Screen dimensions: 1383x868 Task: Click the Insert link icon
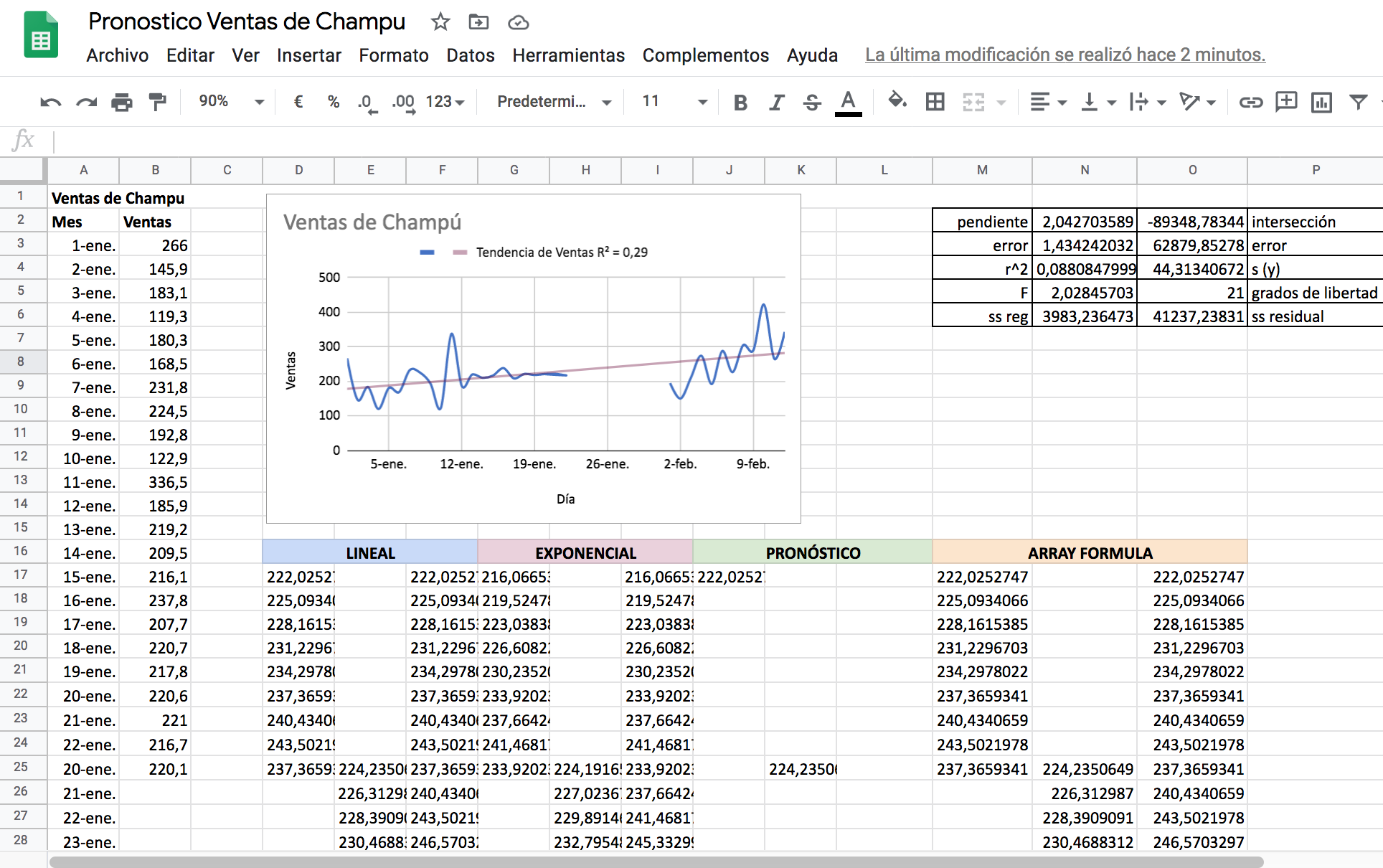pyautogui.click(x=1250, y=103)
